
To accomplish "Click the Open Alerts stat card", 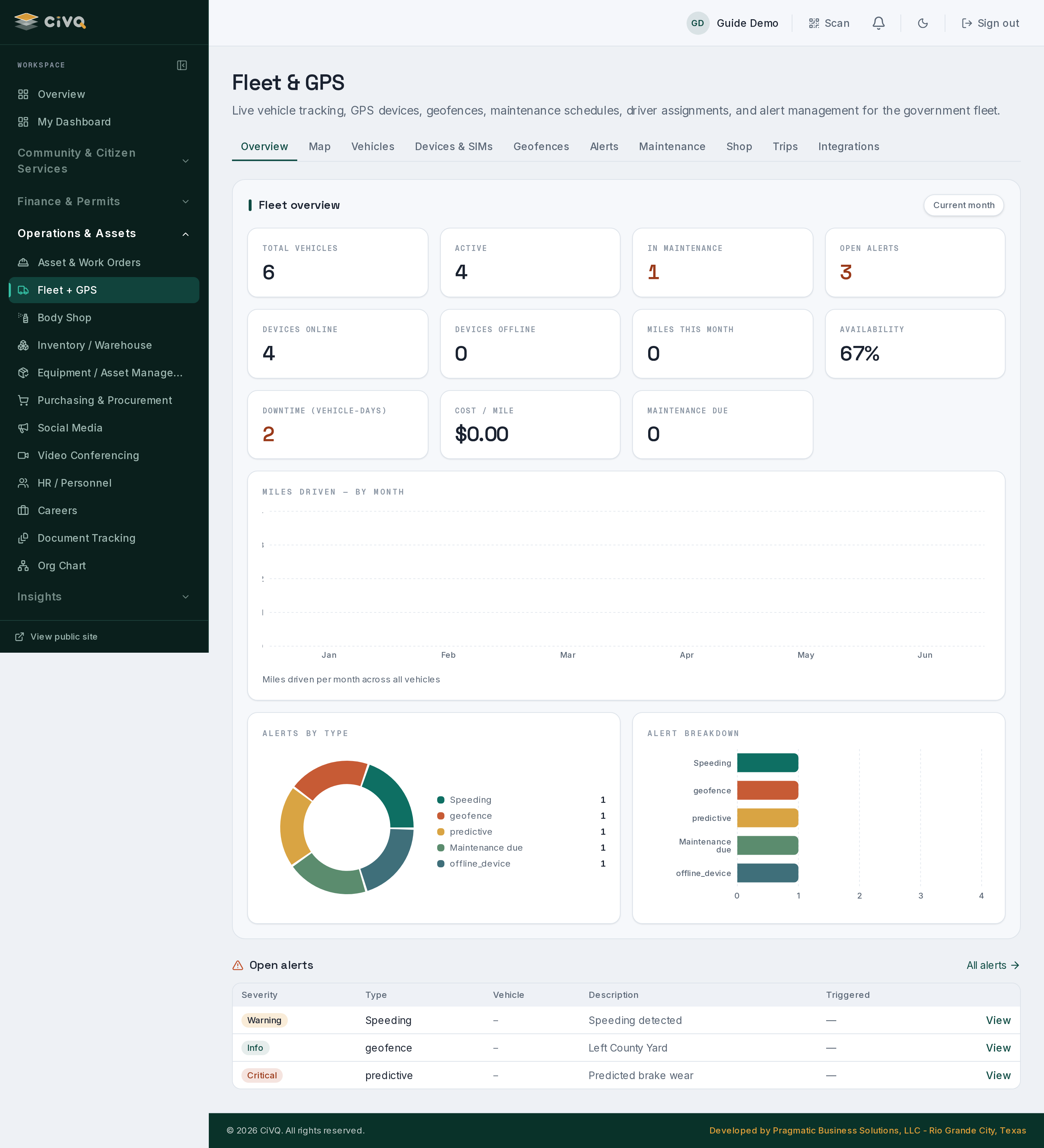I will 915,263.
